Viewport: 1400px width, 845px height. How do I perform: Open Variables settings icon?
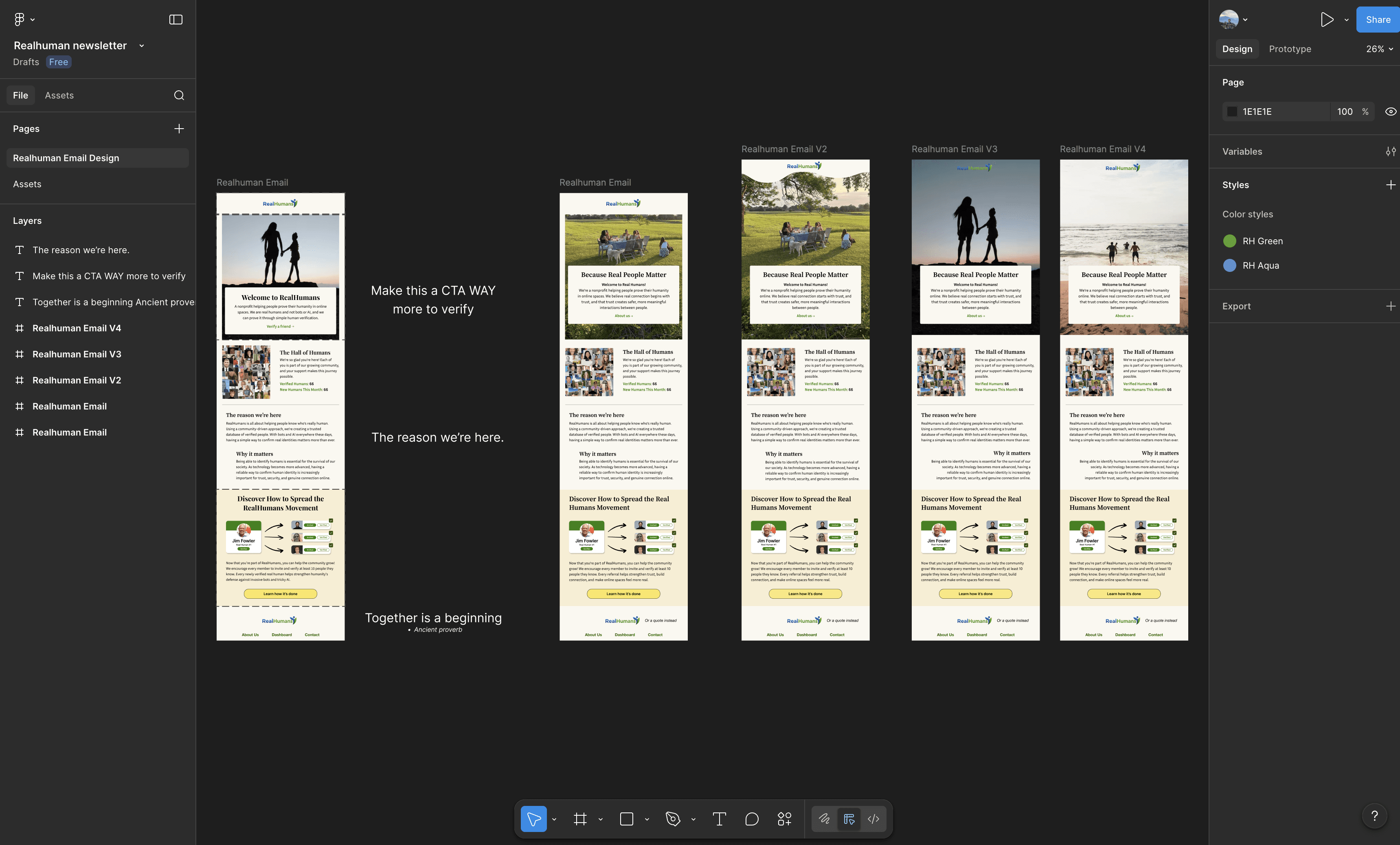point(1390,152)
